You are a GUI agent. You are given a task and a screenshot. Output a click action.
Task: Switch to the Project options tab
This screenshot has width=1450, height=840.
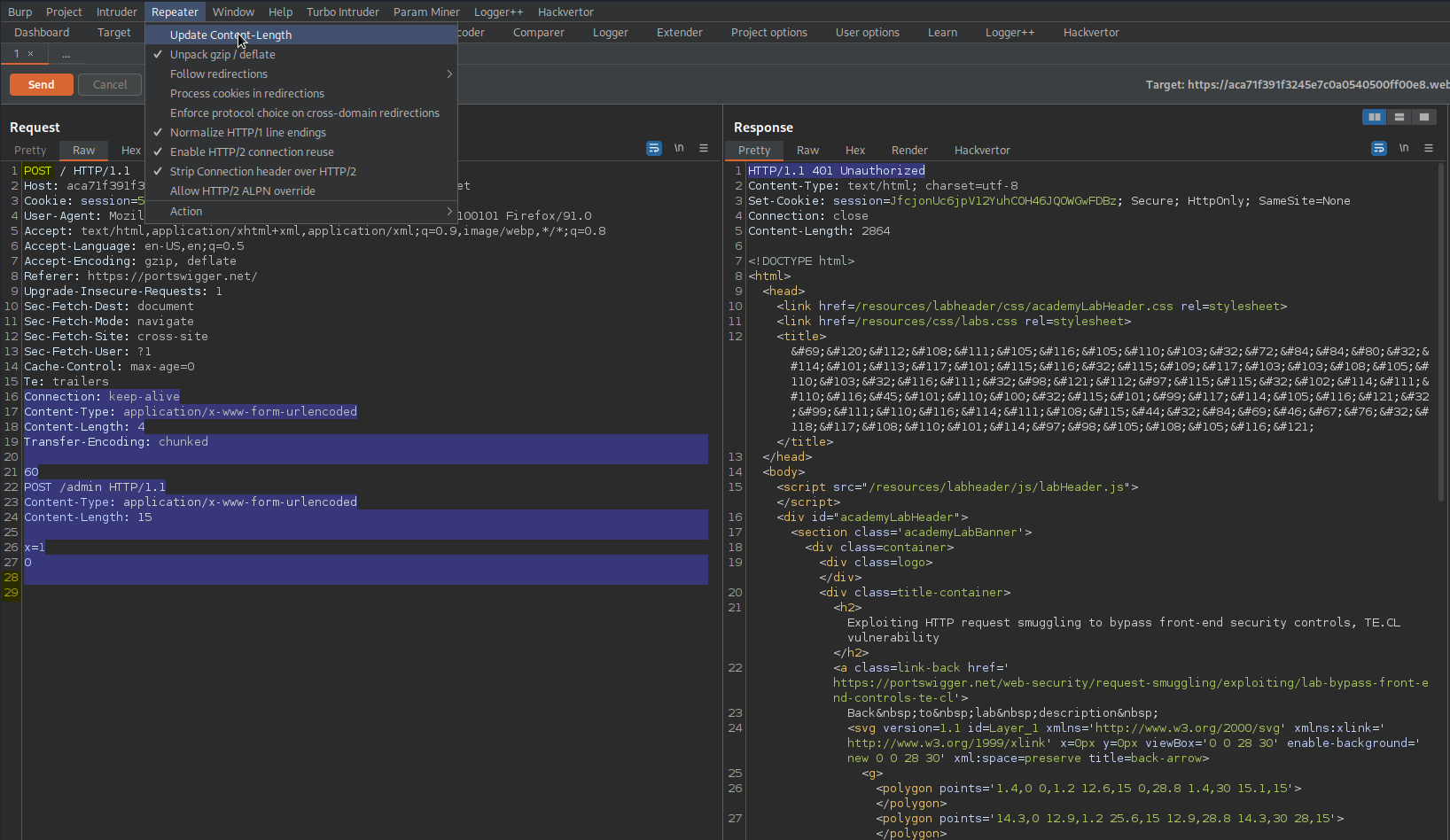(769, 33)
